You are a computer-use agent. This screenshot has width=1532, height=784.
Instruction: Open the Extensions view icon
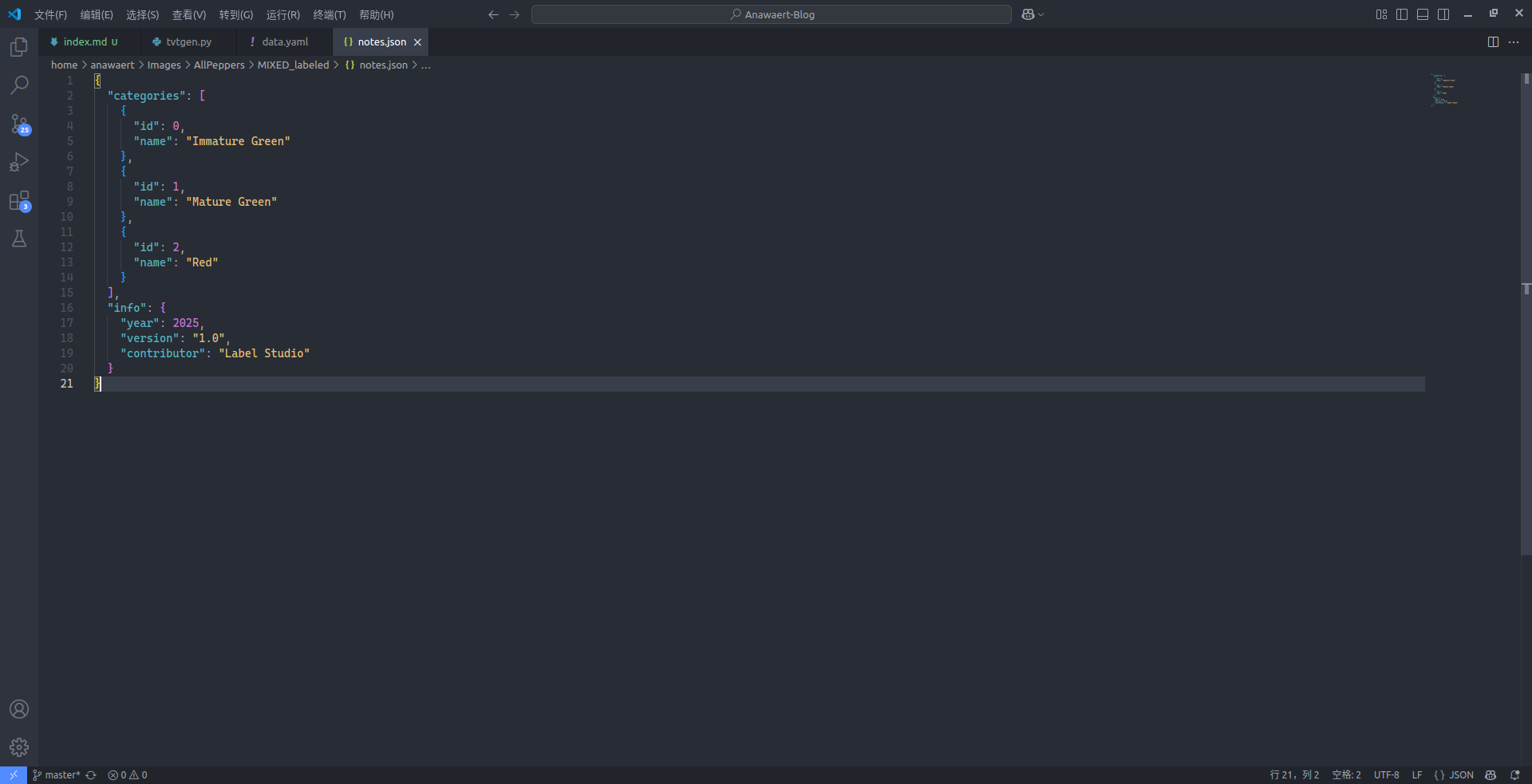(x=19, y=201)
